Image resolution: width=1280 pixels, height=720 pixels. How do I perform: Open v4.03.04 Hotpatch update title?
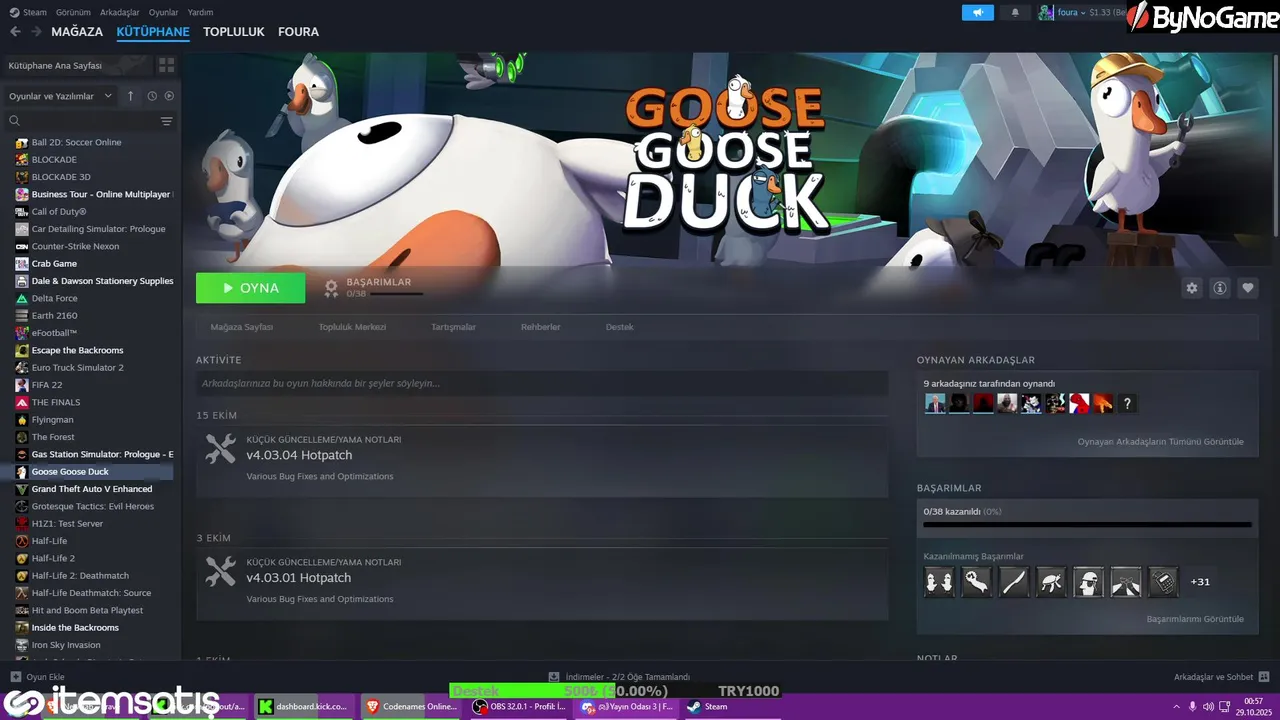click(299, 455)
